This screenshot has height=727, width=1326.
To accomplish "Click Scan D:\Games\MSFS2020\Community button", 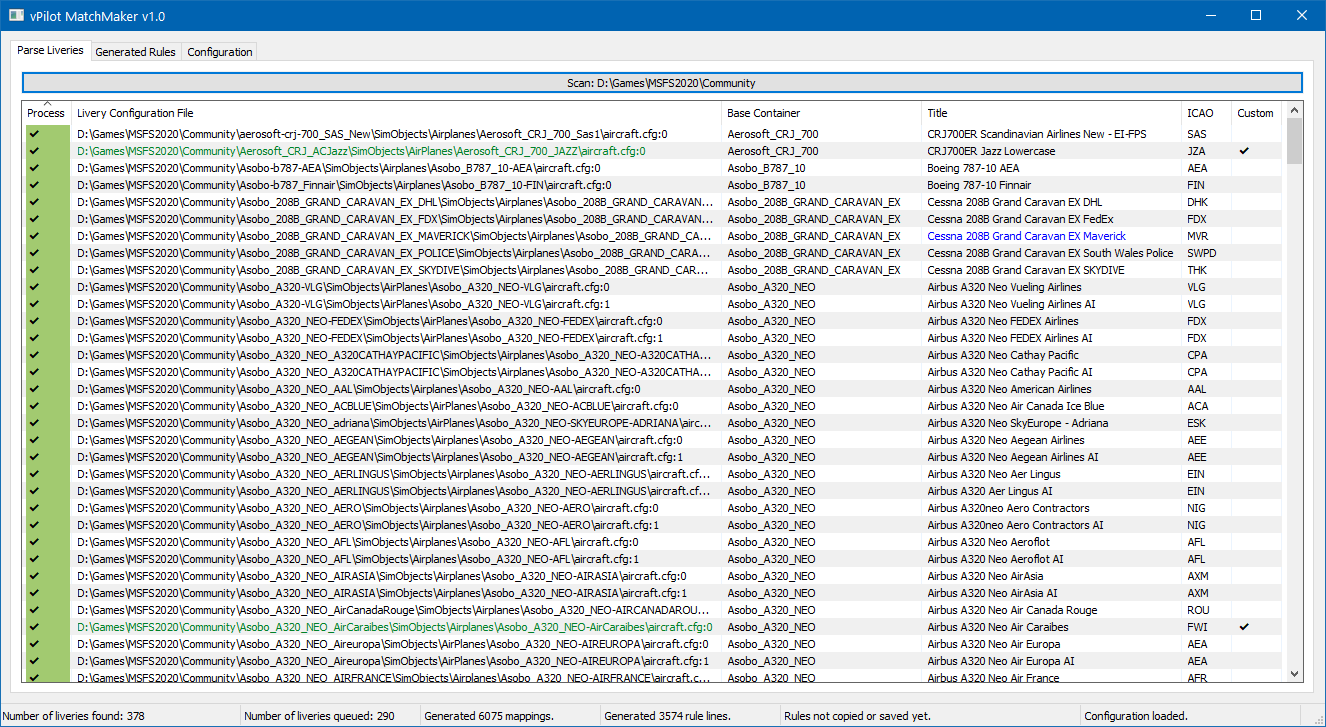I will click(662, 83).
